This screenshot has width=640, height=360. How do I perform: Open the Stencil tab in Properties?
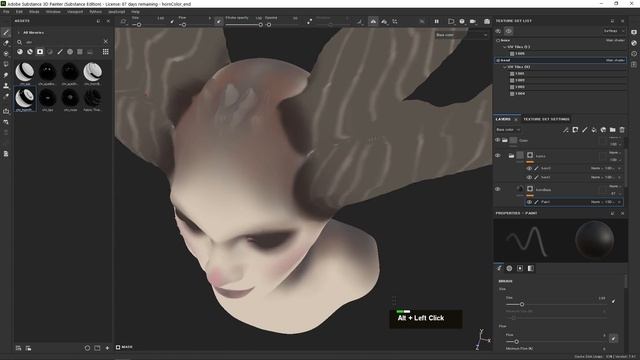tap(520, 268)
